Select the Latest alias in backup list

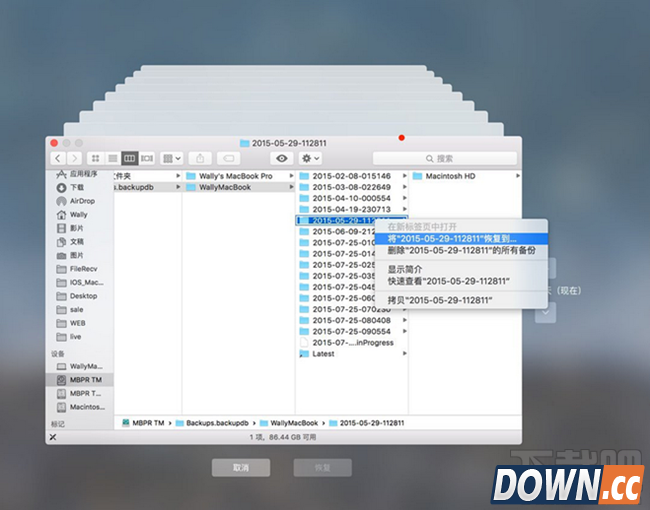[323, 354]
